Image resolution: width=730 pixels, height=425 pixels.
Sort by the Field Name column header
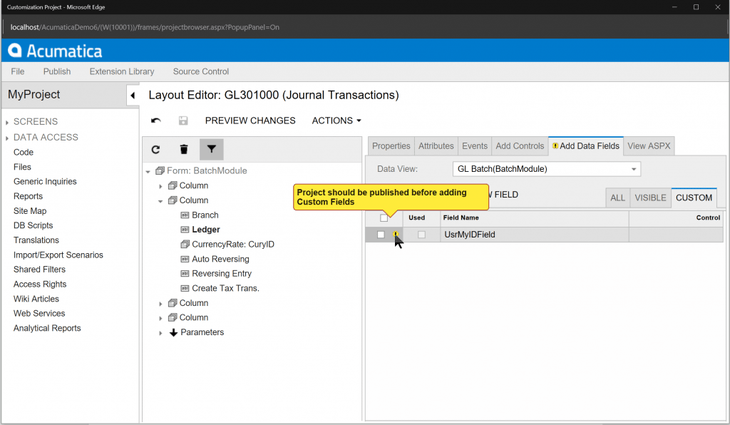pos(534,218)
